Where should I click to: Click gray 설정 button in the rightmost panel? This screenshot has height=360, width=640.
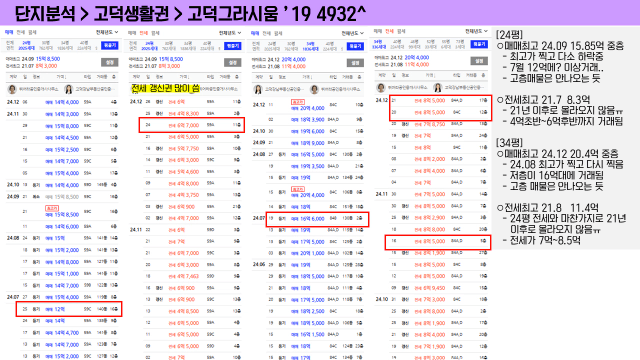[479, 61]
